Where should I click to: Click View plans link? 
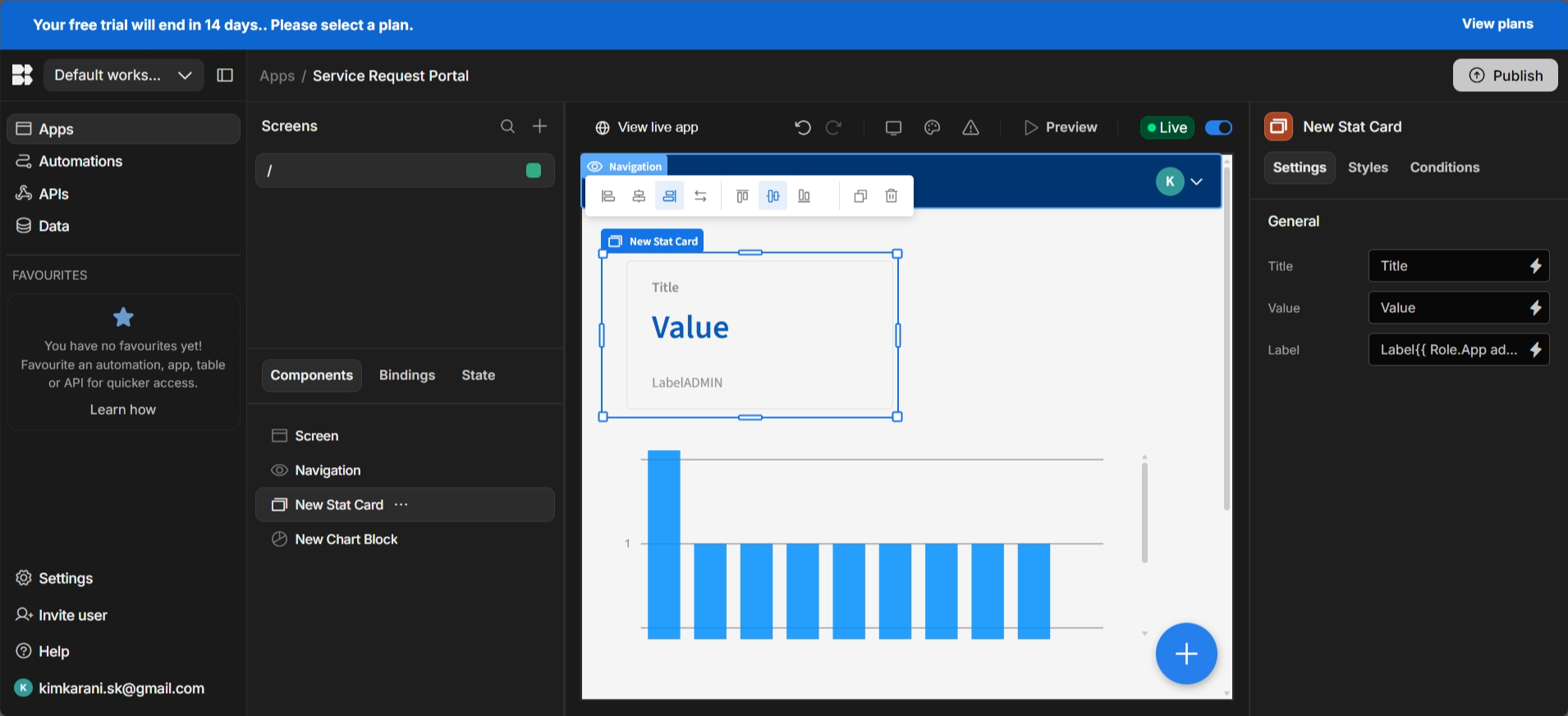coord(1497,24)
